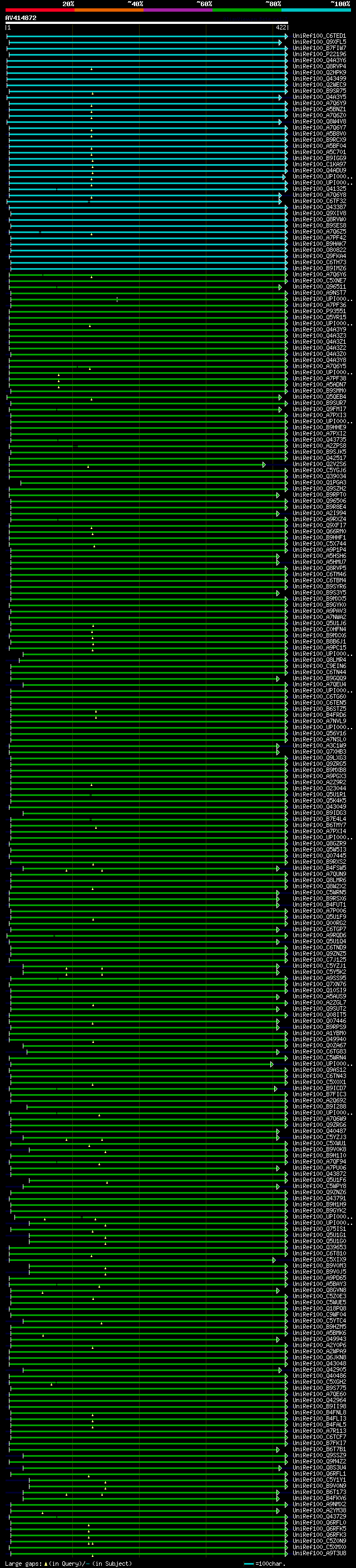Viewport: 356px width, 1568px height.
Task: Select hit UniRef100_B9SR75
Action: pyautogui.click(x=319, y=91)
